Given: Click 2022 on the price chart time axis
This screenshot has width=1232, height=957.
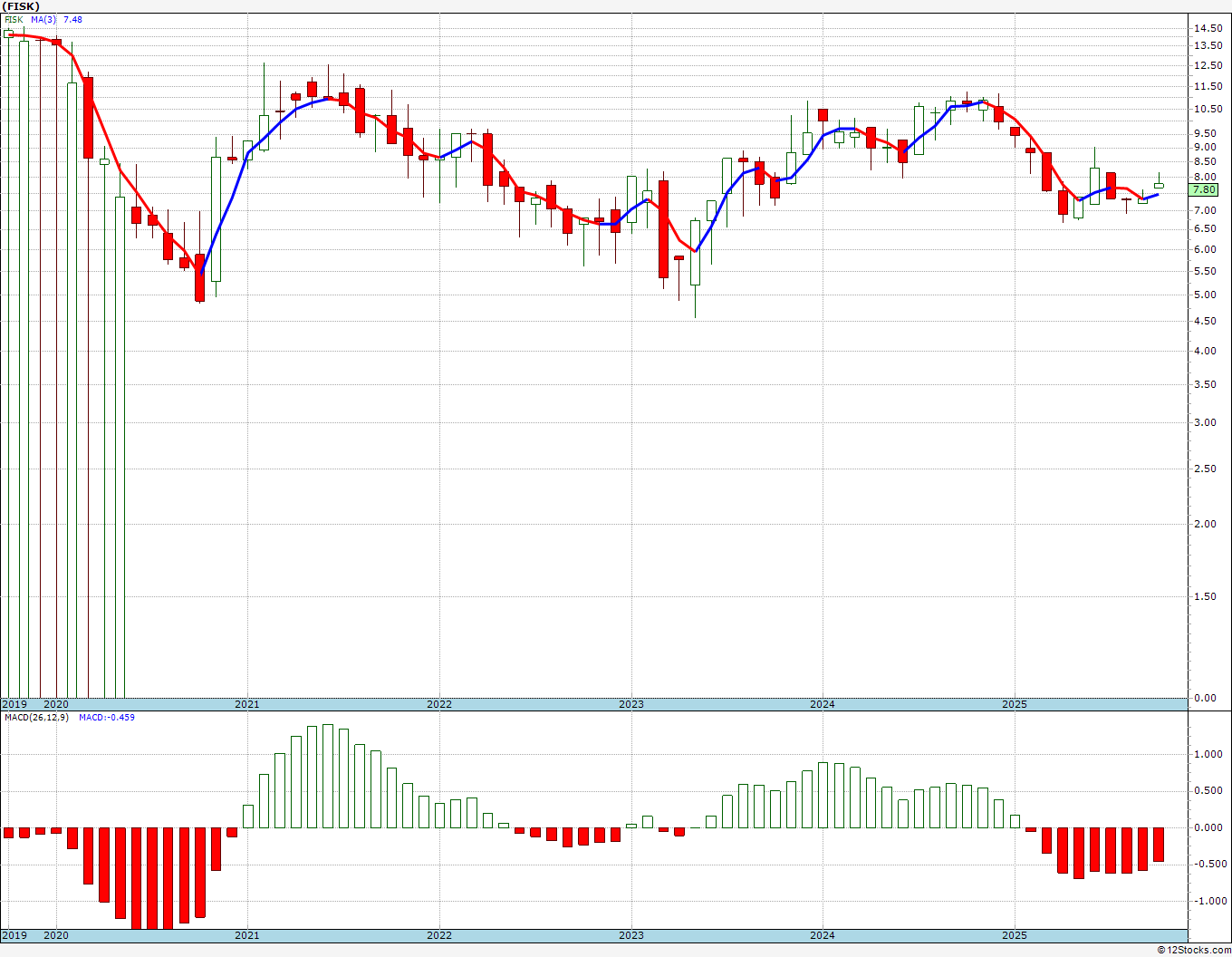Looking at the screenshot, I should pos(438,704).
